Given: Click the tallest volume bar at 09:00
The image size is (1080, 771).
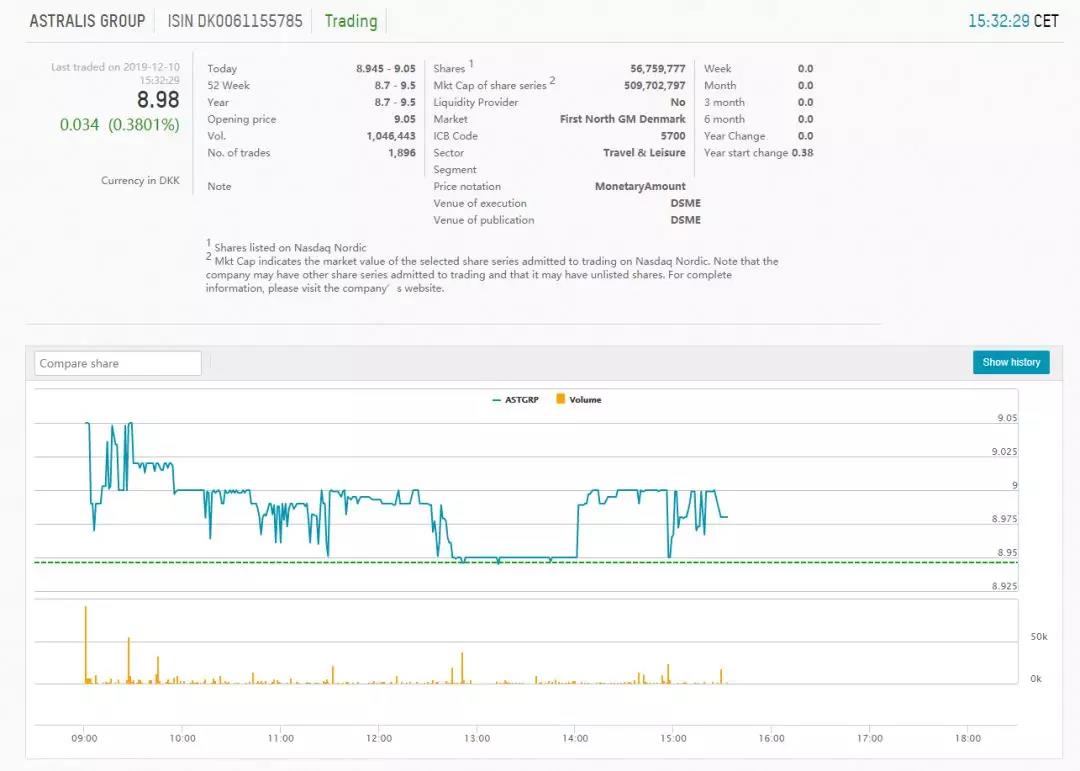Looking at the screenshot, I should [x=85, y=645].
